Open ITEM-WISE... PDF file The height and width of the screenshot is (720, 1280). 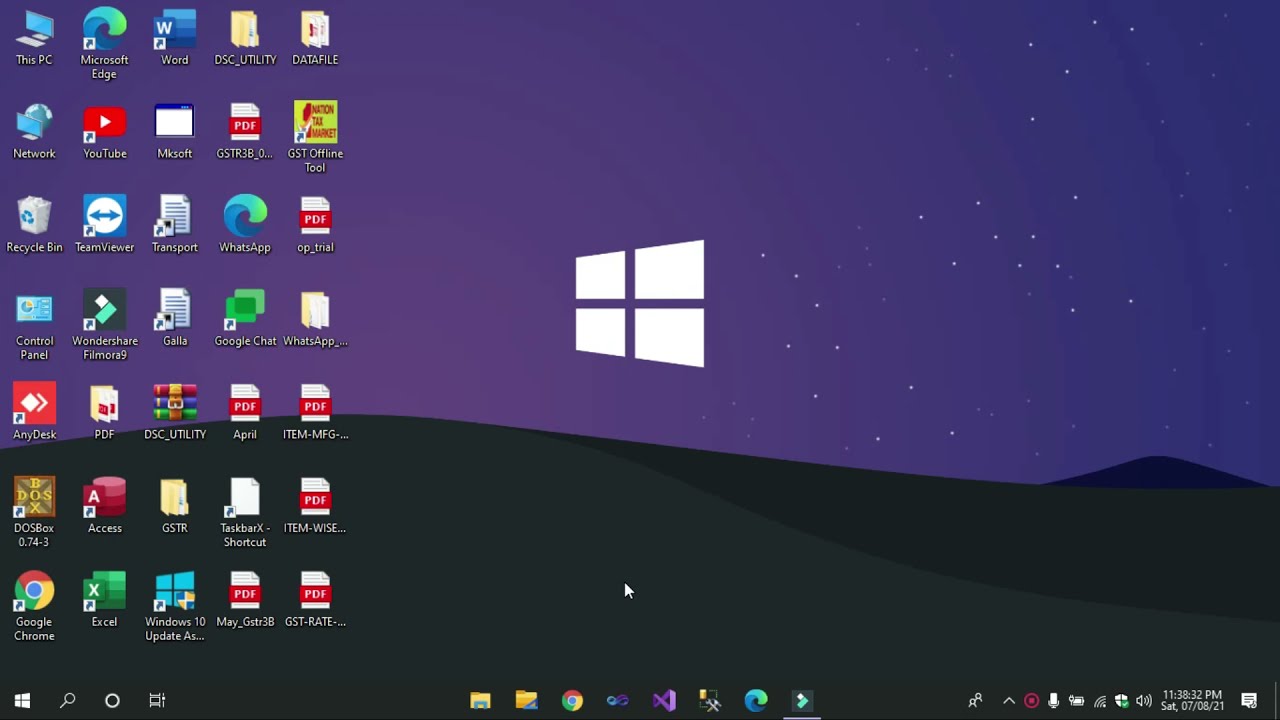point(315,506)
